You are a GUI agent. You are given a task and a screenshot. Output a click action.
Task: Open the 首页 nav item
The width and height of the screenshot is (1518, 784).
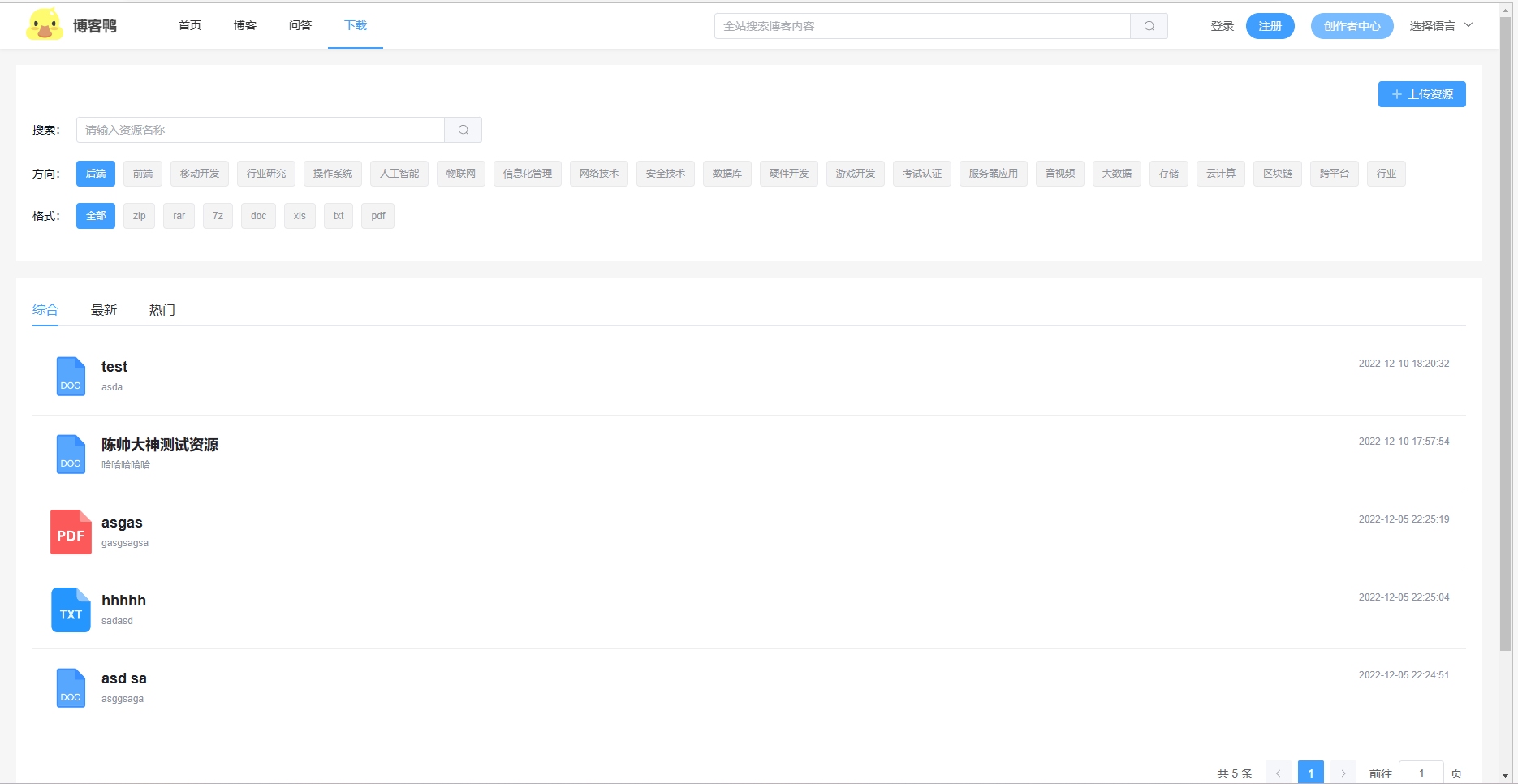(x=190, y=26)
